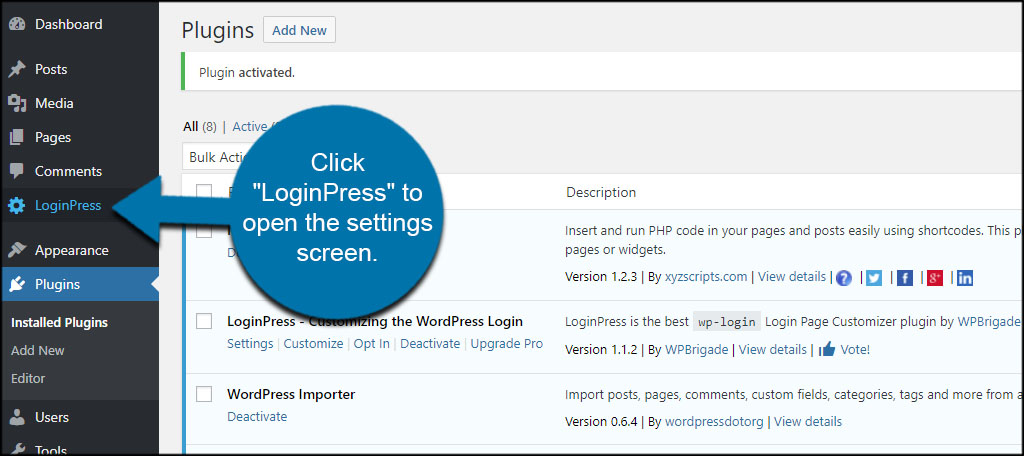Click the Appearance paintbrush icon
The height and width of the screenshot is (456, 1024).
click(17, 250)
